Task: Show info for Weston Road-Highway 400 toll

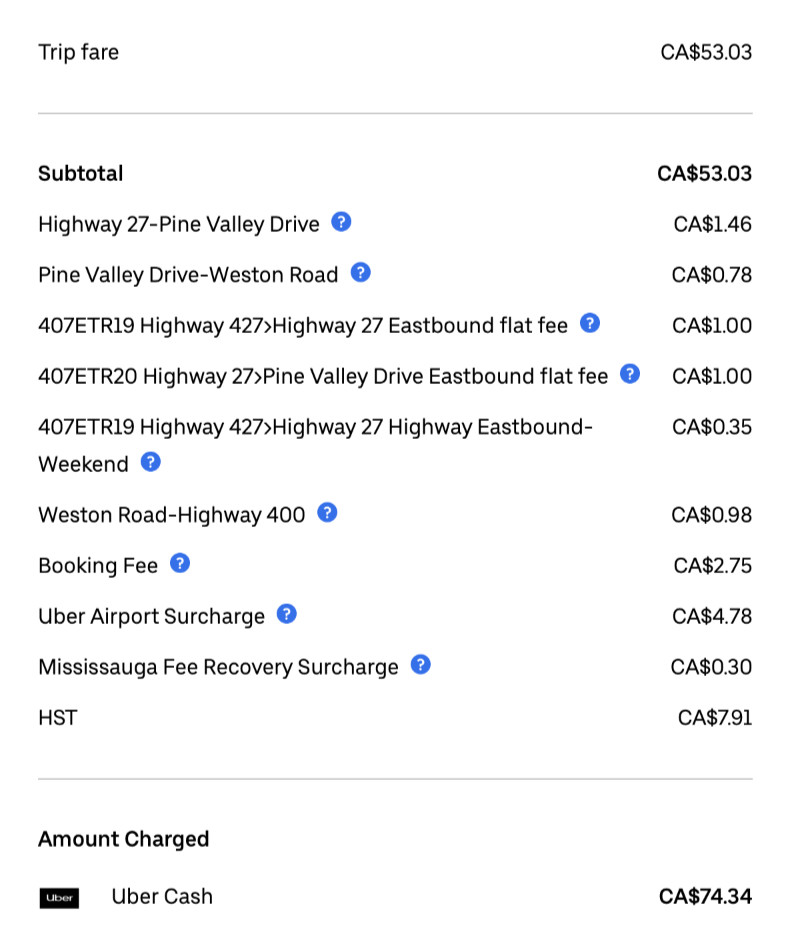Action: pyautogui.click(x=327, y=513)
